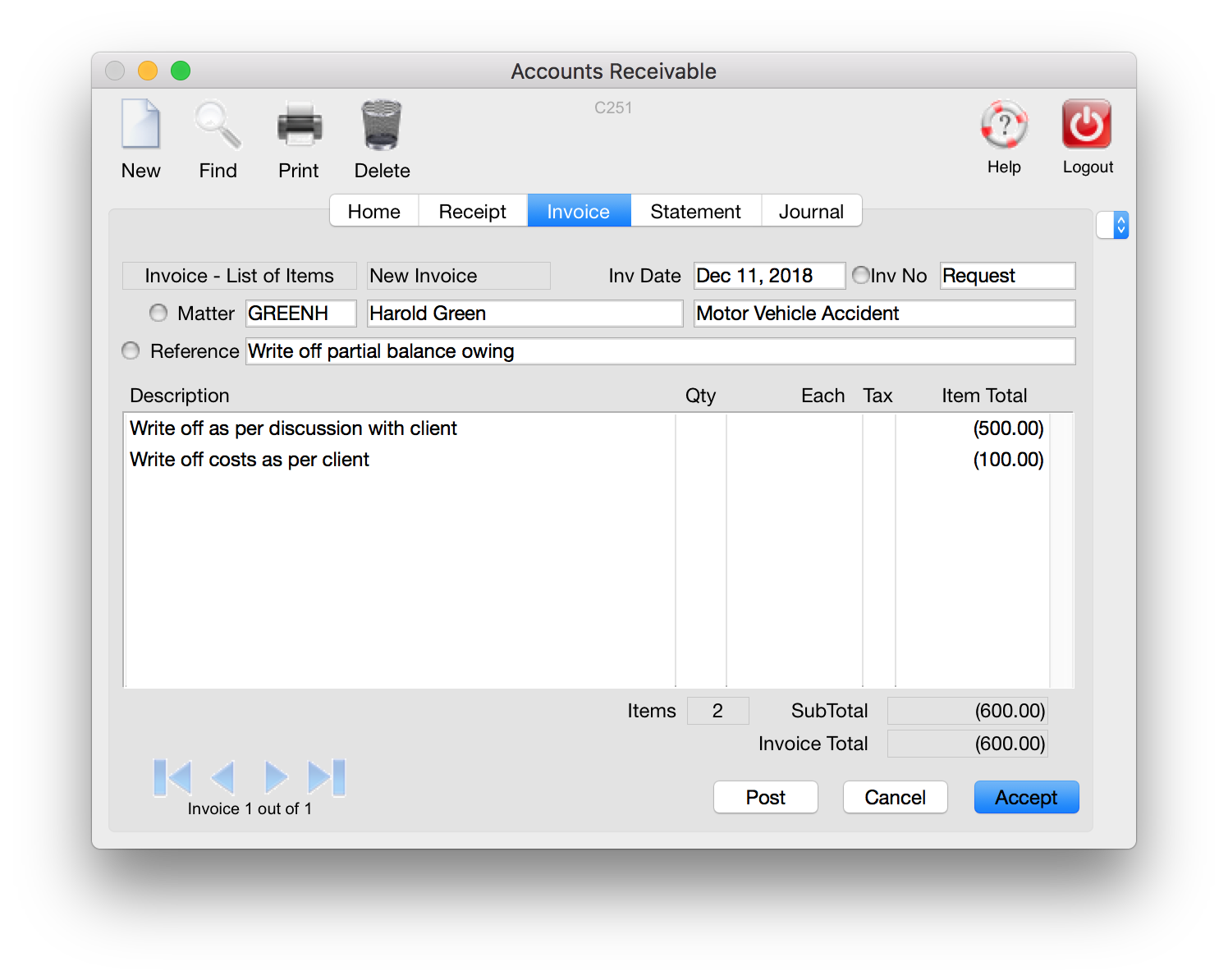Click the Inv No Request field
The image size is (1228, 980).
[x=1008, y=276]
